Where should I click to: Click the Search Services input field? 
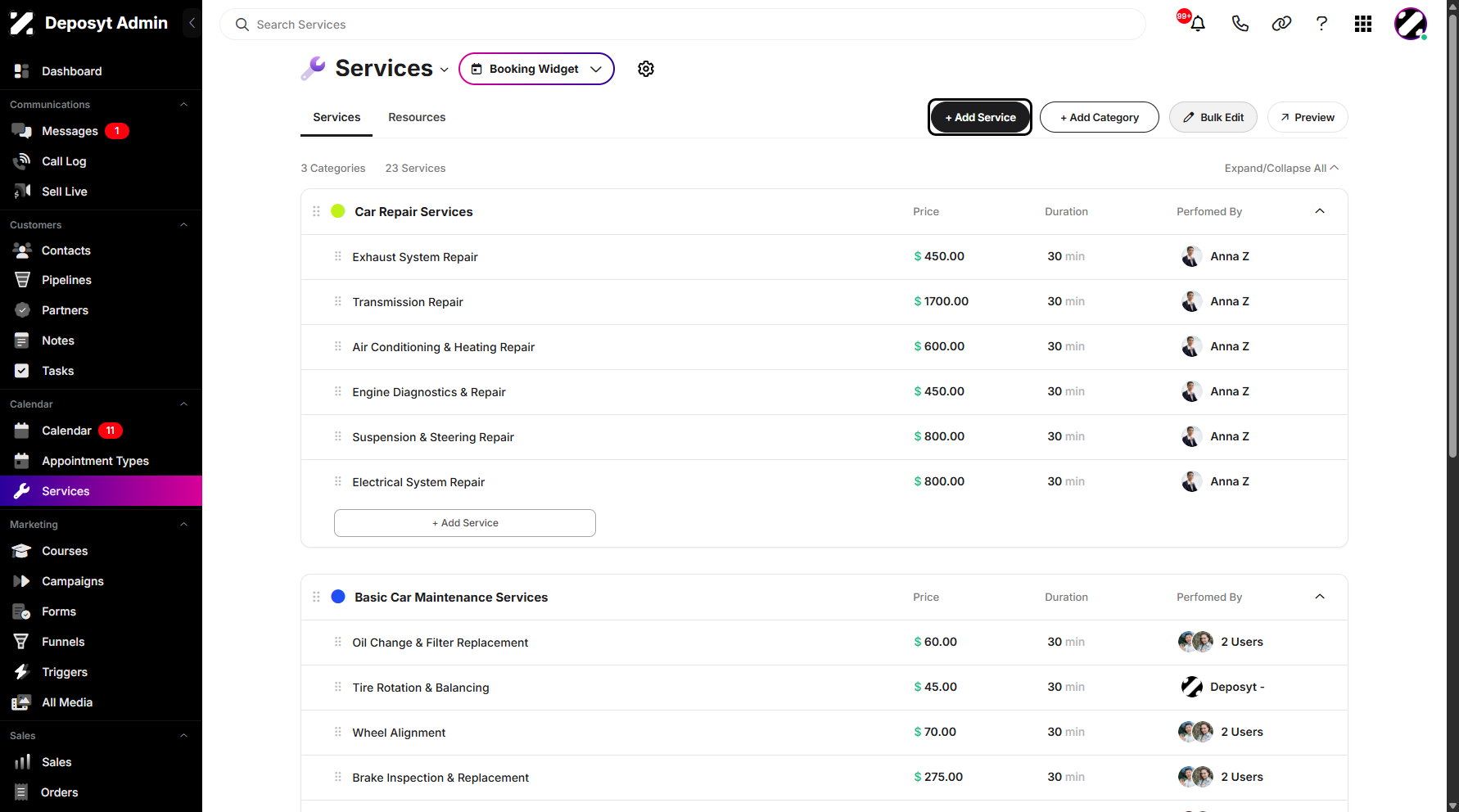tap(682, 25)
